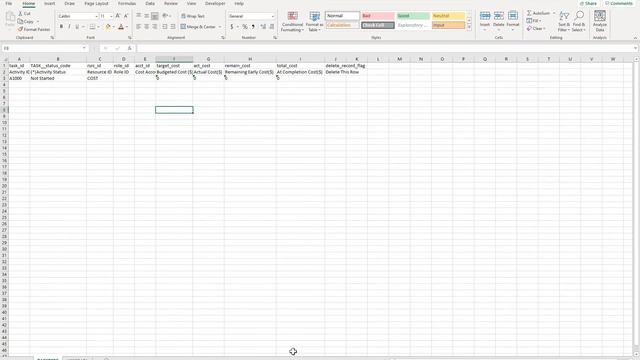Viewport: 640px width, 360px height.
Task: Open fill color dropdown arrow
Action: point(113,27)
